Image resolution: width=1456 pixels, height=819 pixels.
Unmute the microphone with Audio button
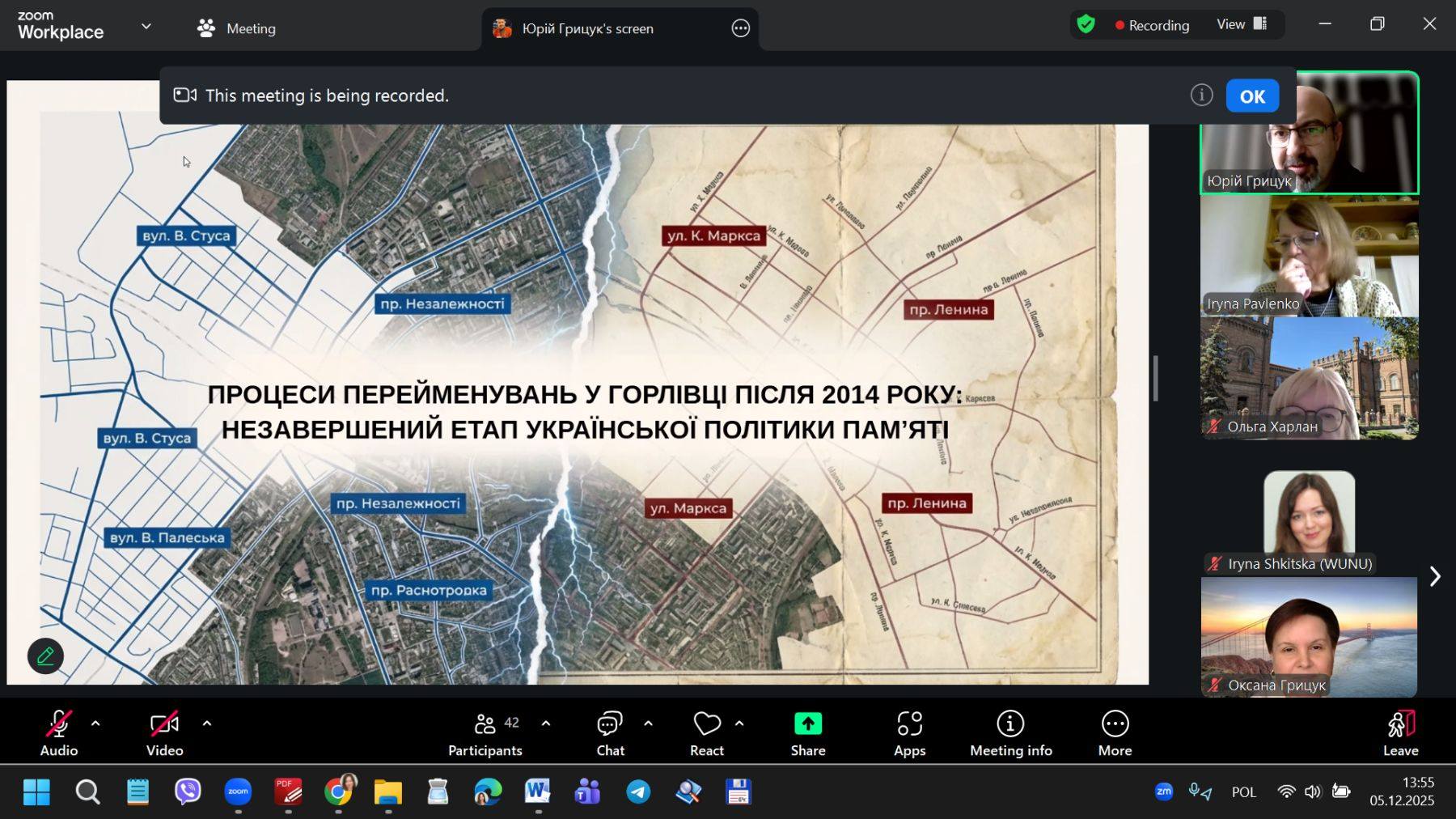[x=59, y=733]
